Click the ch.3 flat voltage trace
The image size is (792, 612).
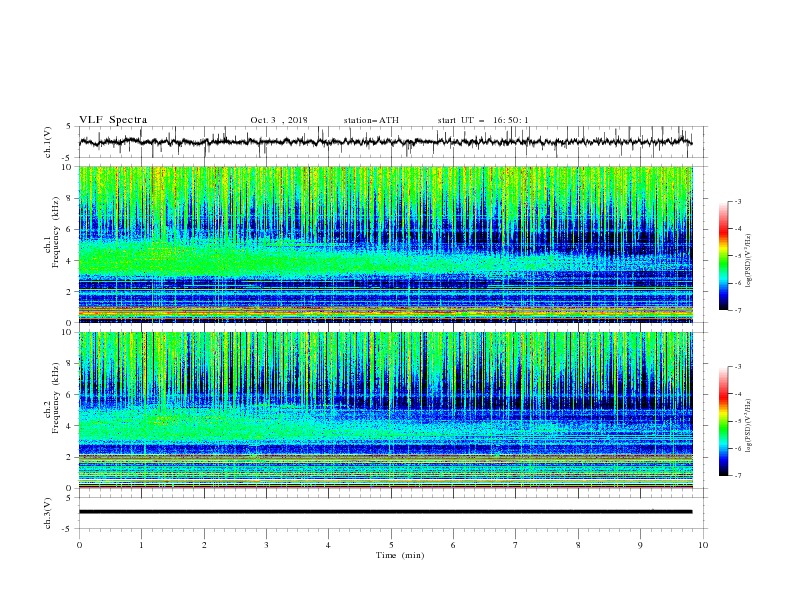point(385,512)
